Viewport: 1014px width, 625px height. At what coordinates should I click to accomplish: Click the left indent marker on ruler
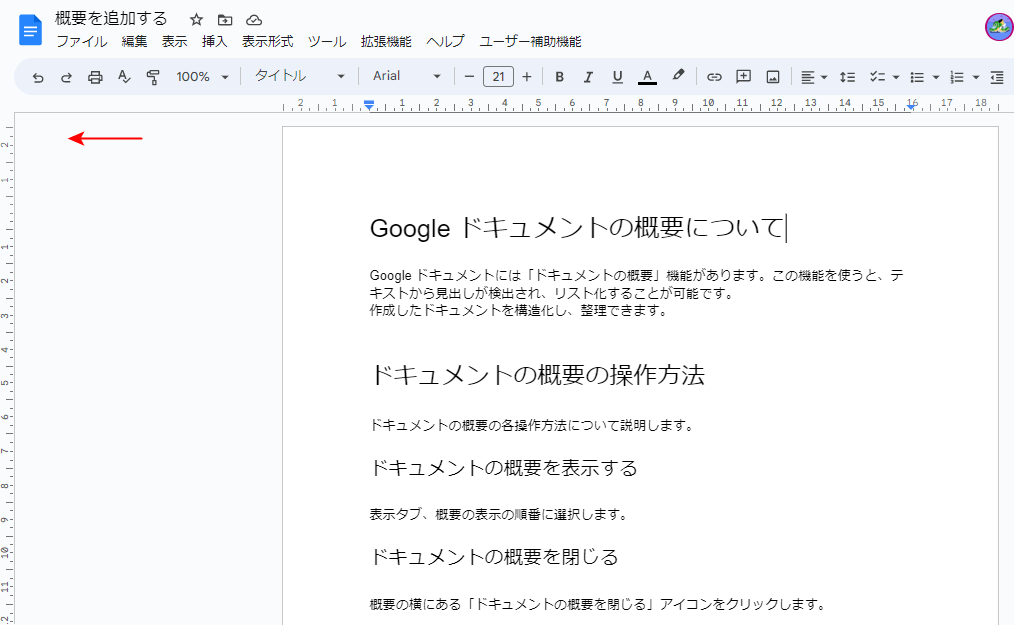point(369,105)
